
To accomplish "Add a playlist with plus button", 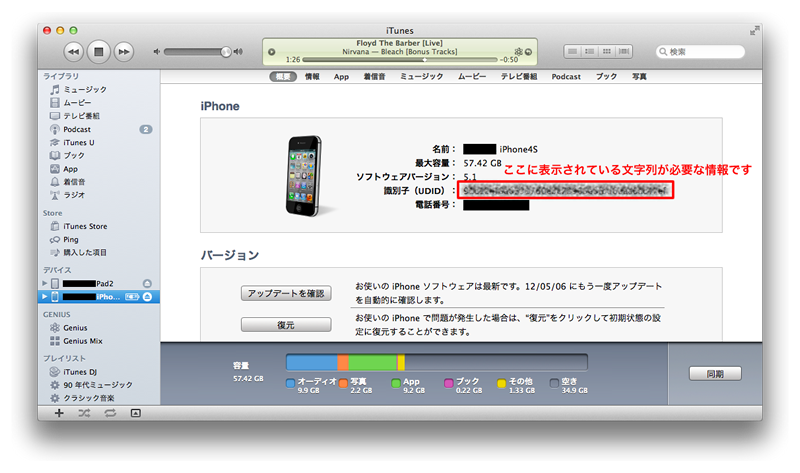I will coord(59,413).
